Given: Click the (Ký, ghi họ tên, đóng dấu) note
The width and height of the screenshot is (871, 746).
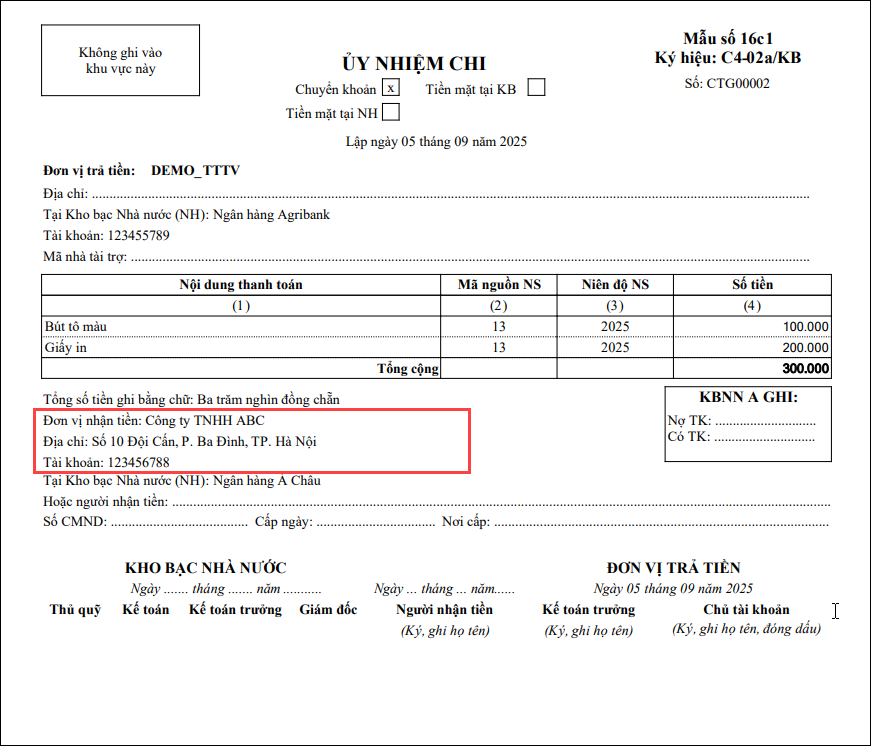Looking at the screenshot, I should click(747, 629).
